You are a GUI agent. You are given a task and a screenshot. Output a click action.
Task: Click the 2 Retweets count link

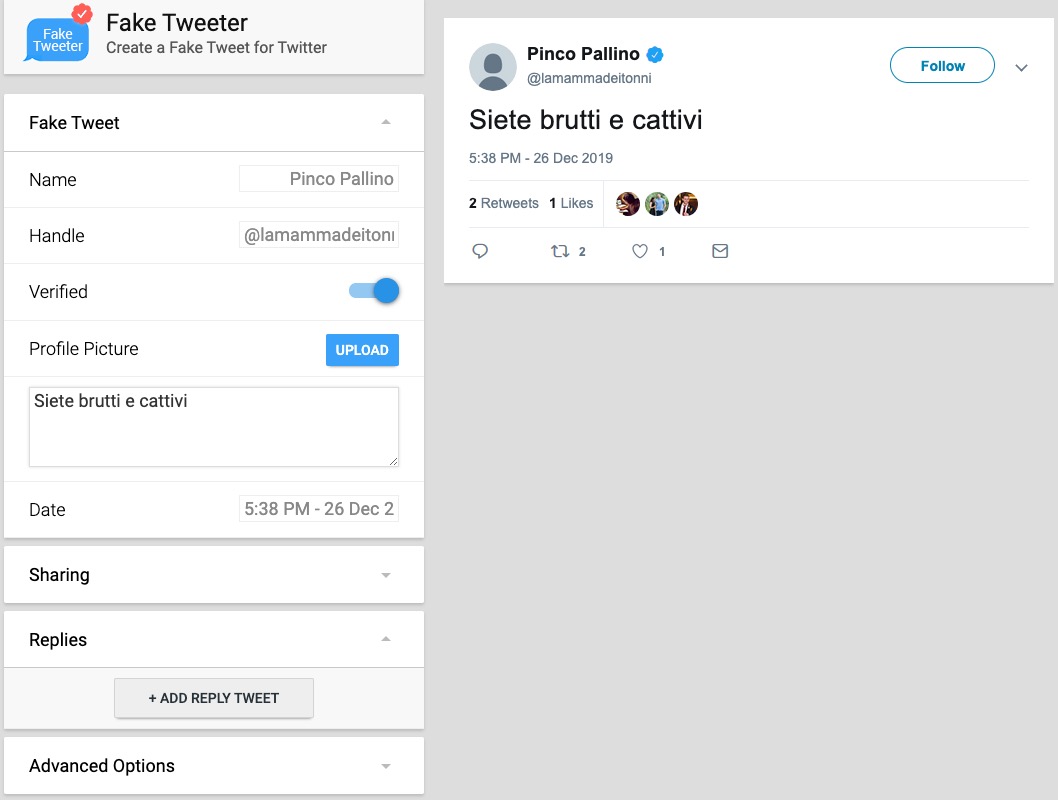pyautogui.click(x=504, y=203)
